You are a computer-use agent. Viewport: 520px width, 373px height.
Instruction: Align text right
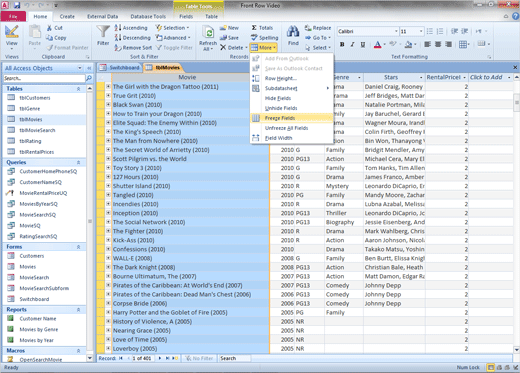pyautogui.click(x=449, y=44)
